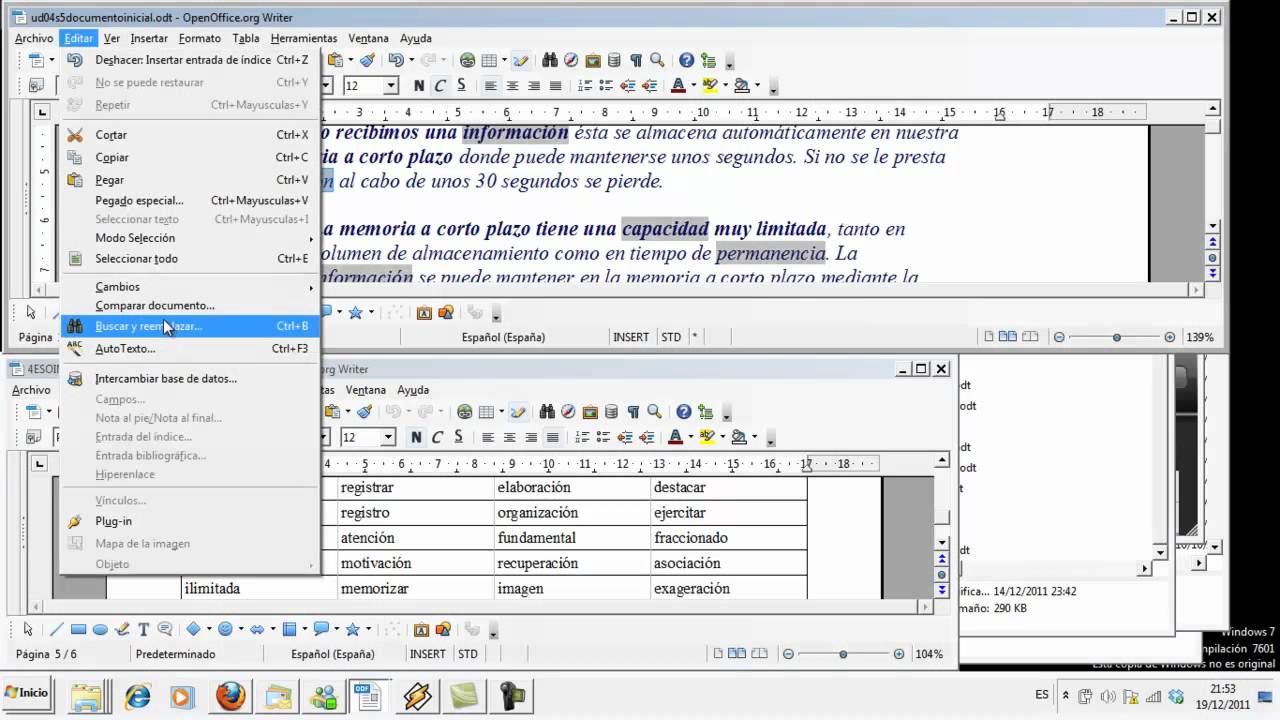This screenshot has height=720, width=1280.
Task: Toggle Italic (C) in top window
Action: click(x=438, y=86)
